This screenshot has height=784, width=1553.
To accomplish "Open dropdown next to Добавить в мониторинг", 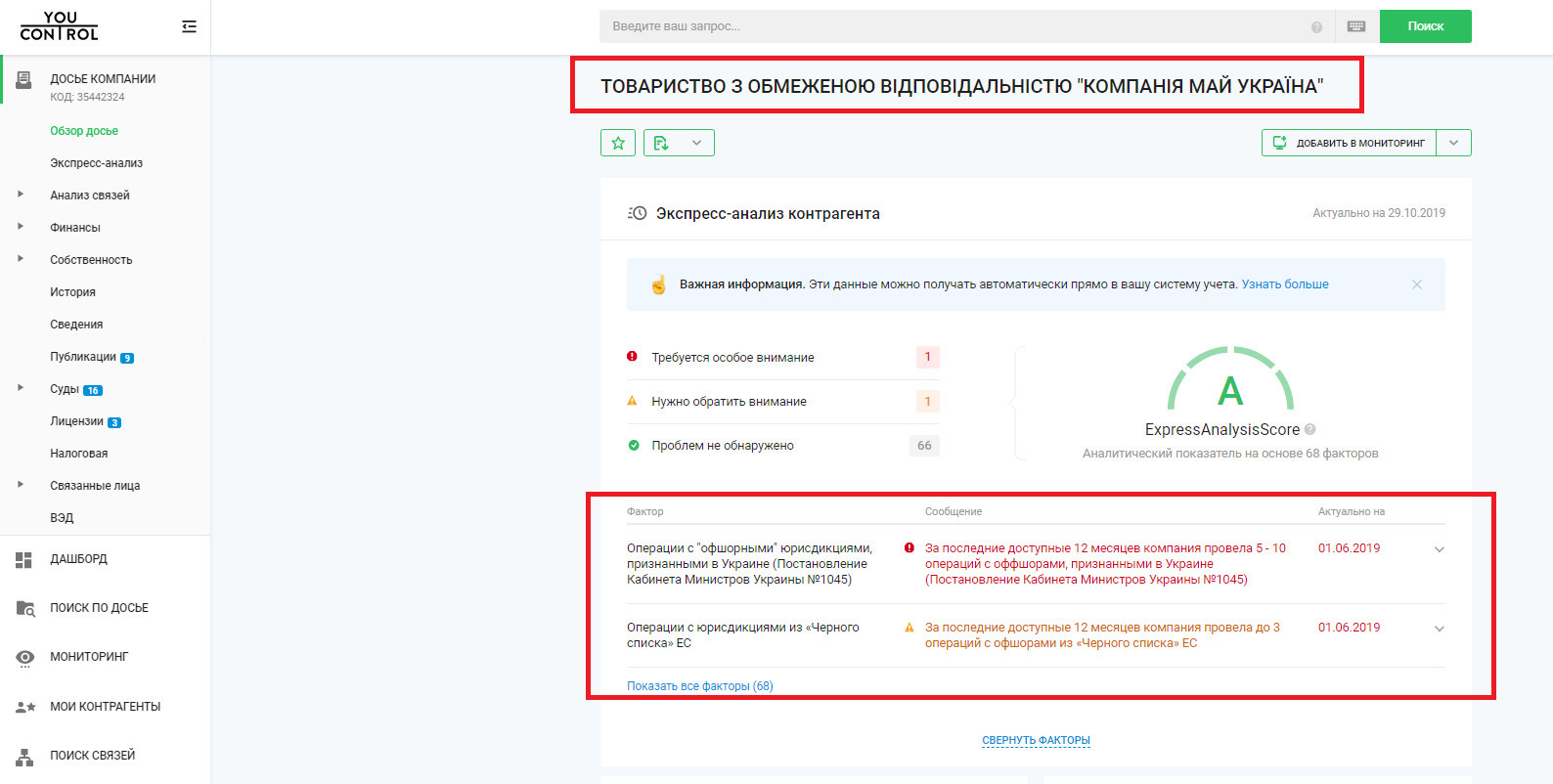I will (1454, 143).
